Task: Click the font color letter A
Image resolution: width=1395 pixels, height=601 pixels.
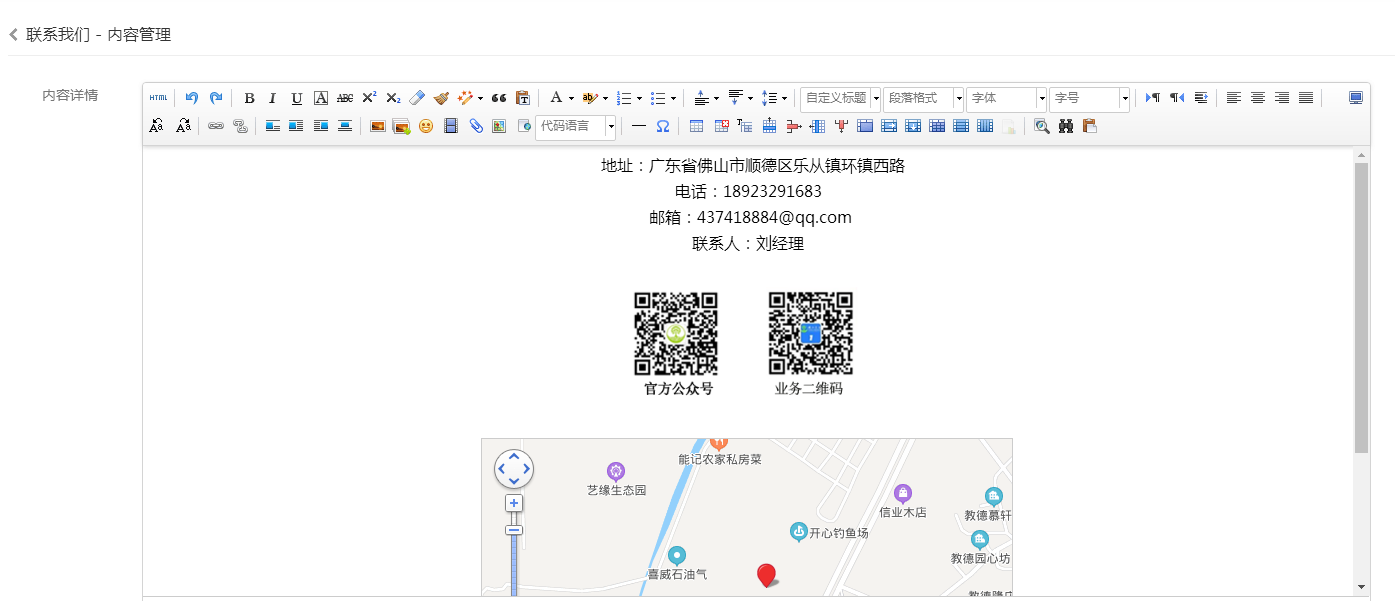Action: click(x=555, y=98)
